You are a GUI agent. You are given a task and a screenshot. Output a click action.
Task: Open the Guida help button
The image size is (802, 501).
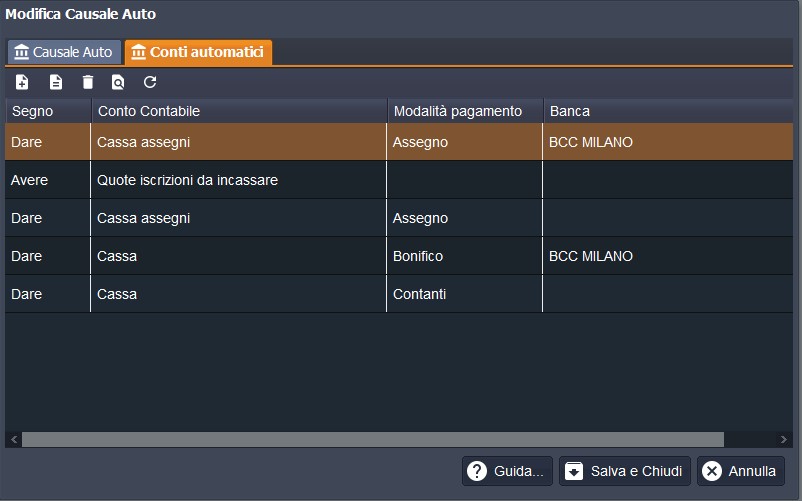coord(508,471)
